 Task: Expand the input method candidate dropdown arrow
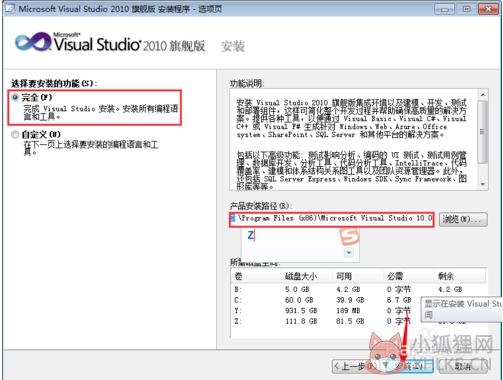tap(349, 253)
